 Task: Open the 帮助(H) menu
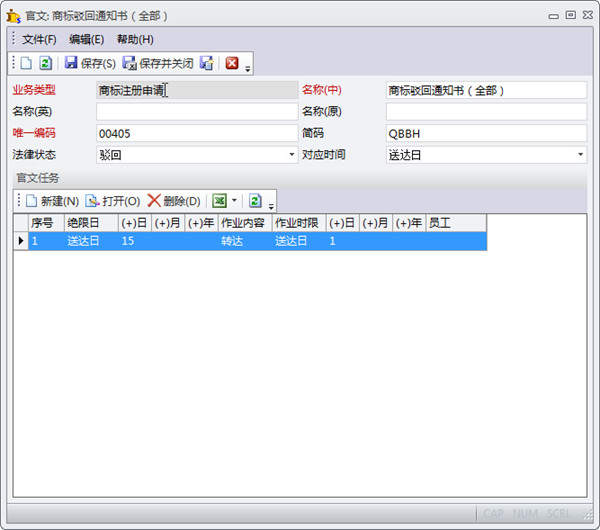tap(135, 39)
